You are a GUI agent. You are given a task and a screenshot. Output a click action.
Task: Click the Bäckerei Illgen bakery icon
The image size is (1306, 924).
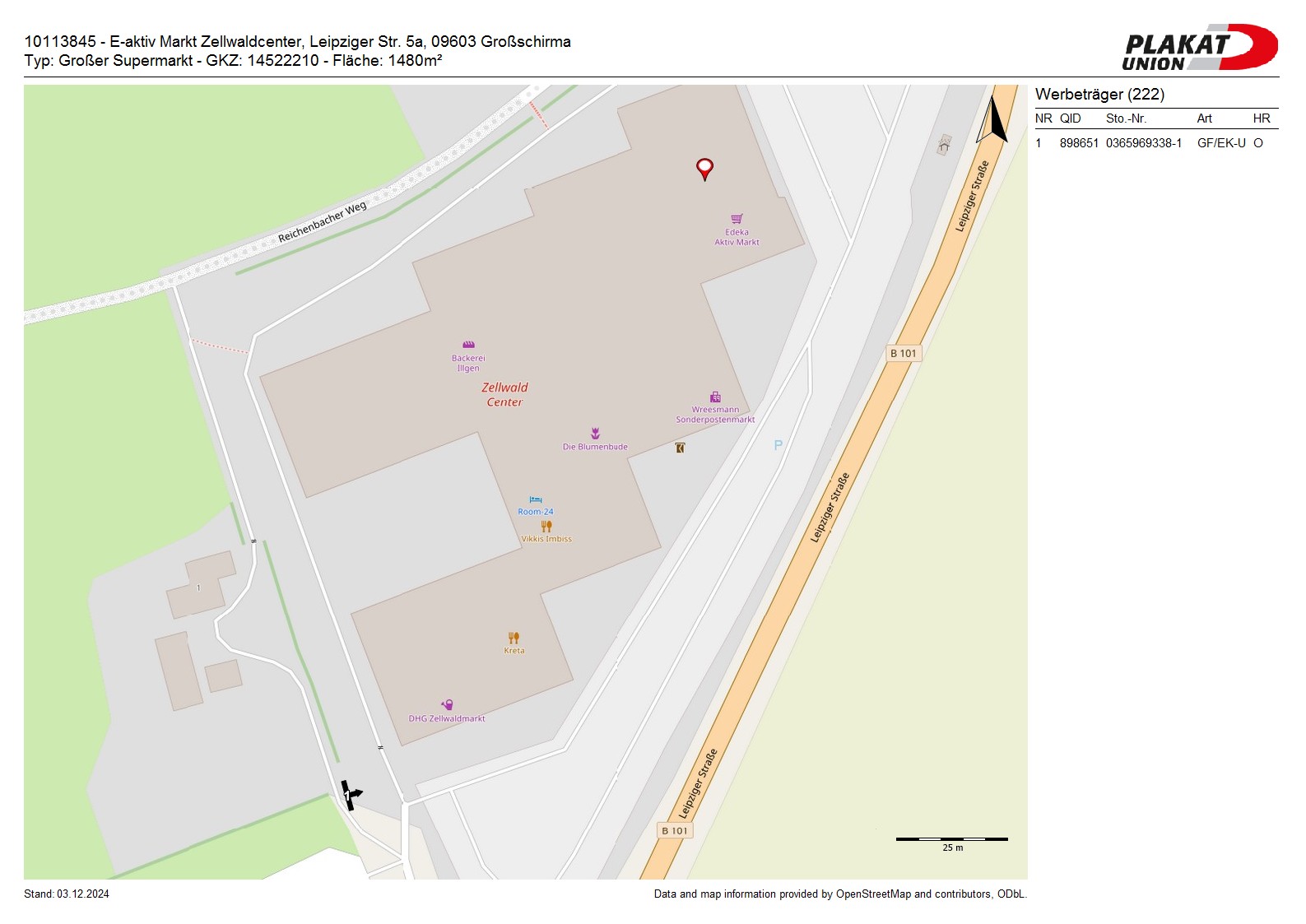pos(468,345)
